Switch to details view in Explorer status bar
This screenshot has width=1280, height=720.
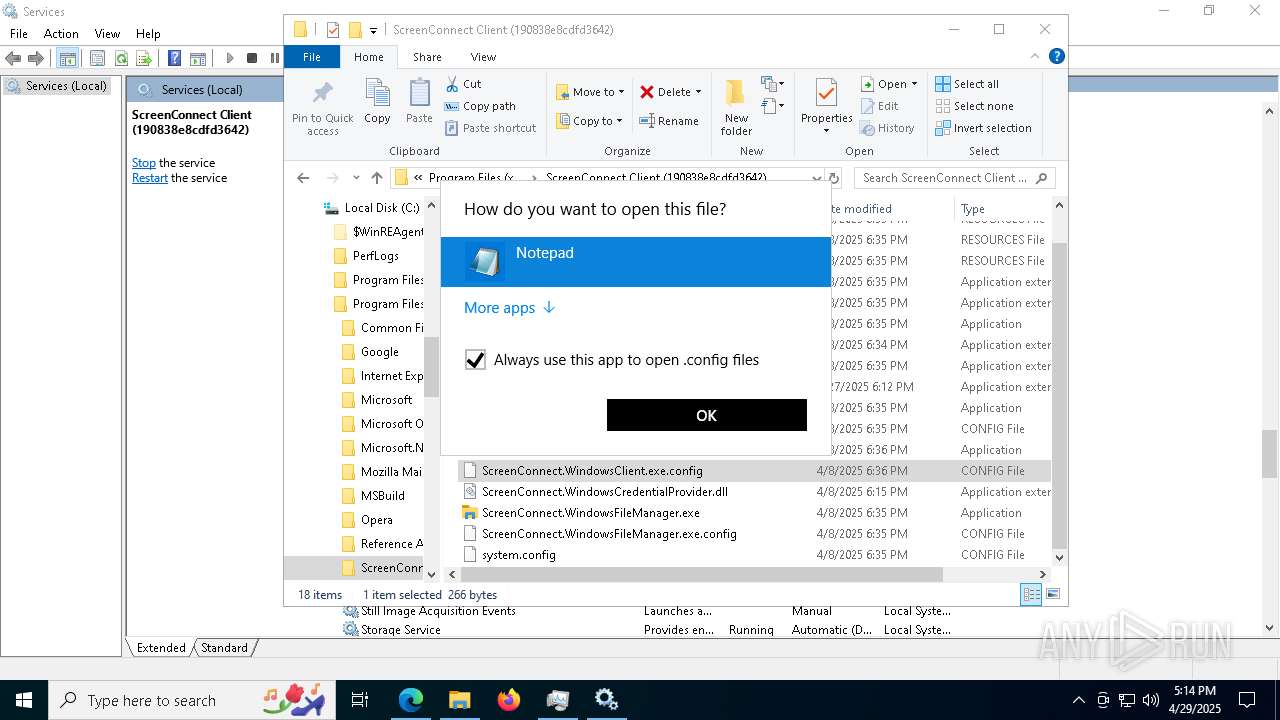pyautogui.click(x=1031, y=594)
